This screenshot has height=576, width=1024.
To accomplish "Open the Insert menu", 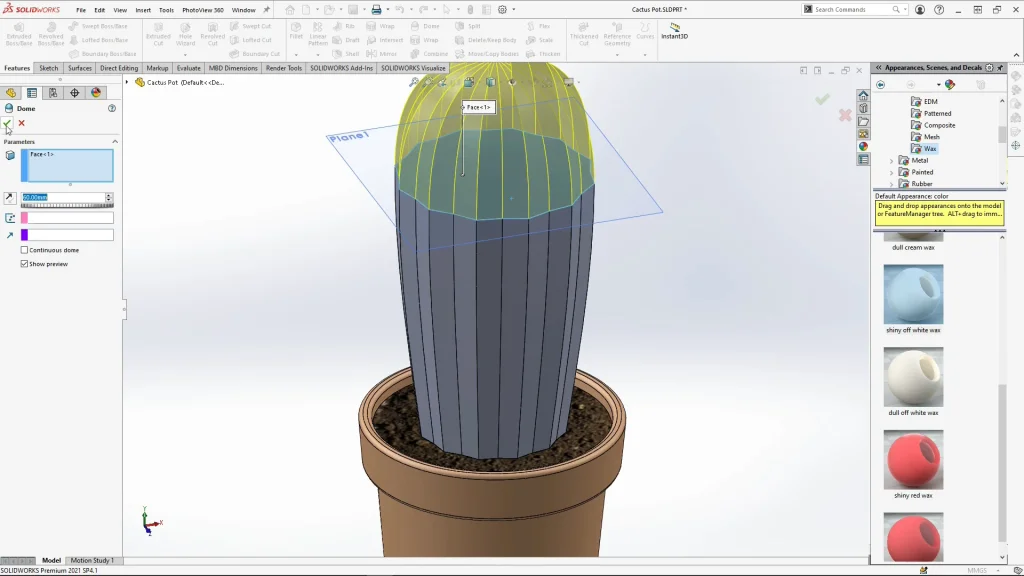I will tap(143, 10).
